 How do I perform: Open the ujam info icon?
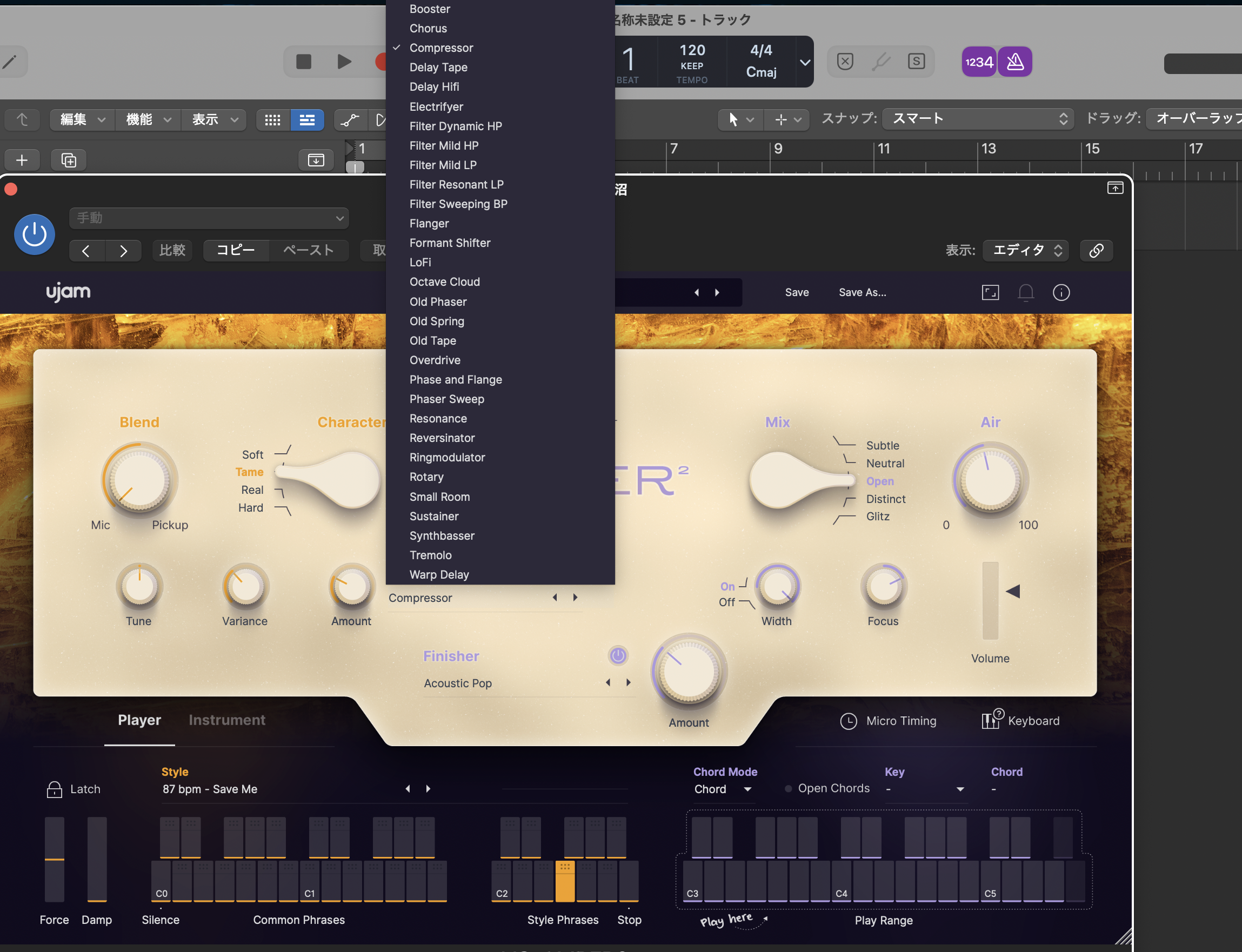tap(1061, 292)
